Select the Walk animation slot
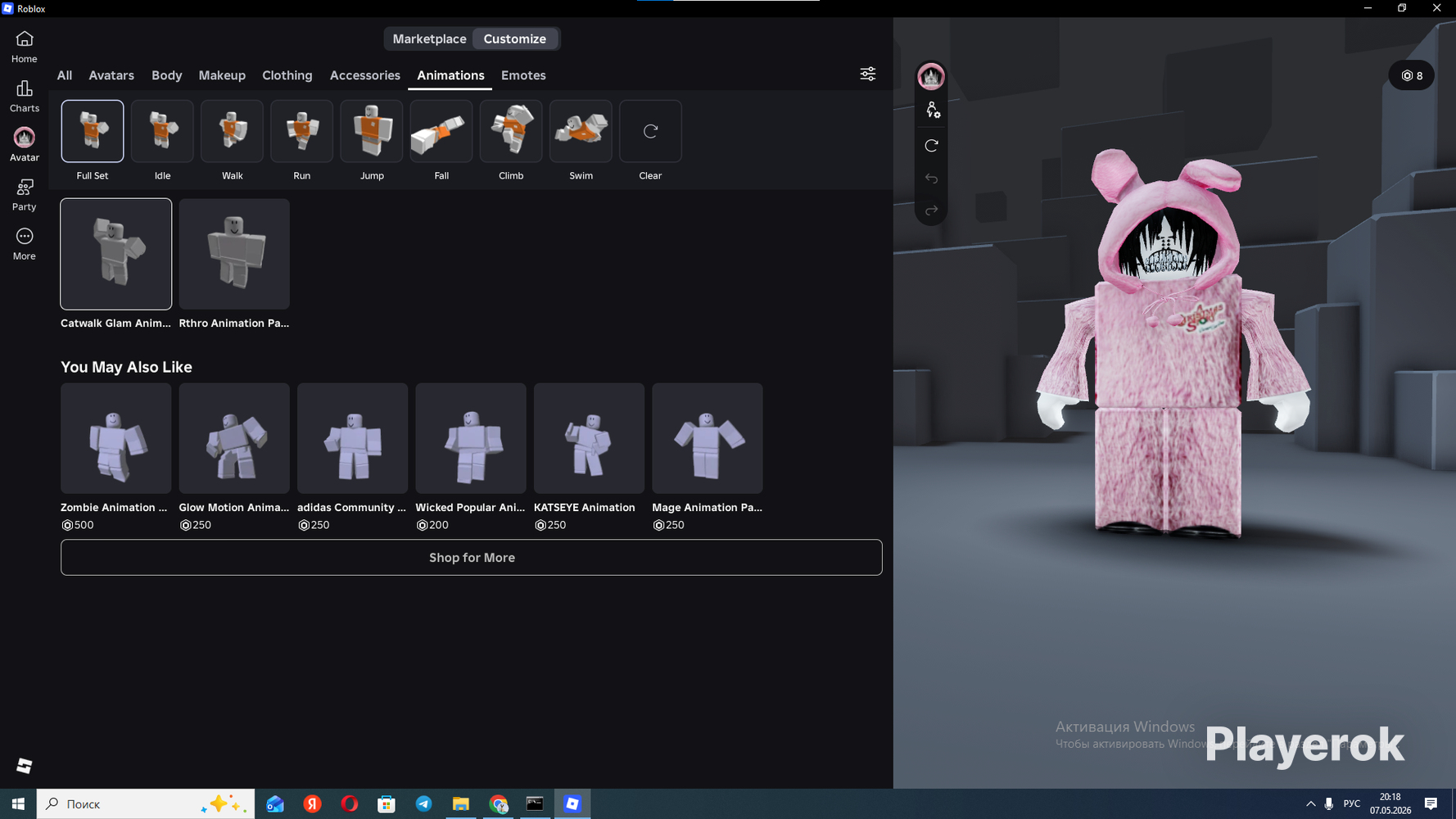Image resolution: width=1456 pixels, height=819 pixels. 232,131
